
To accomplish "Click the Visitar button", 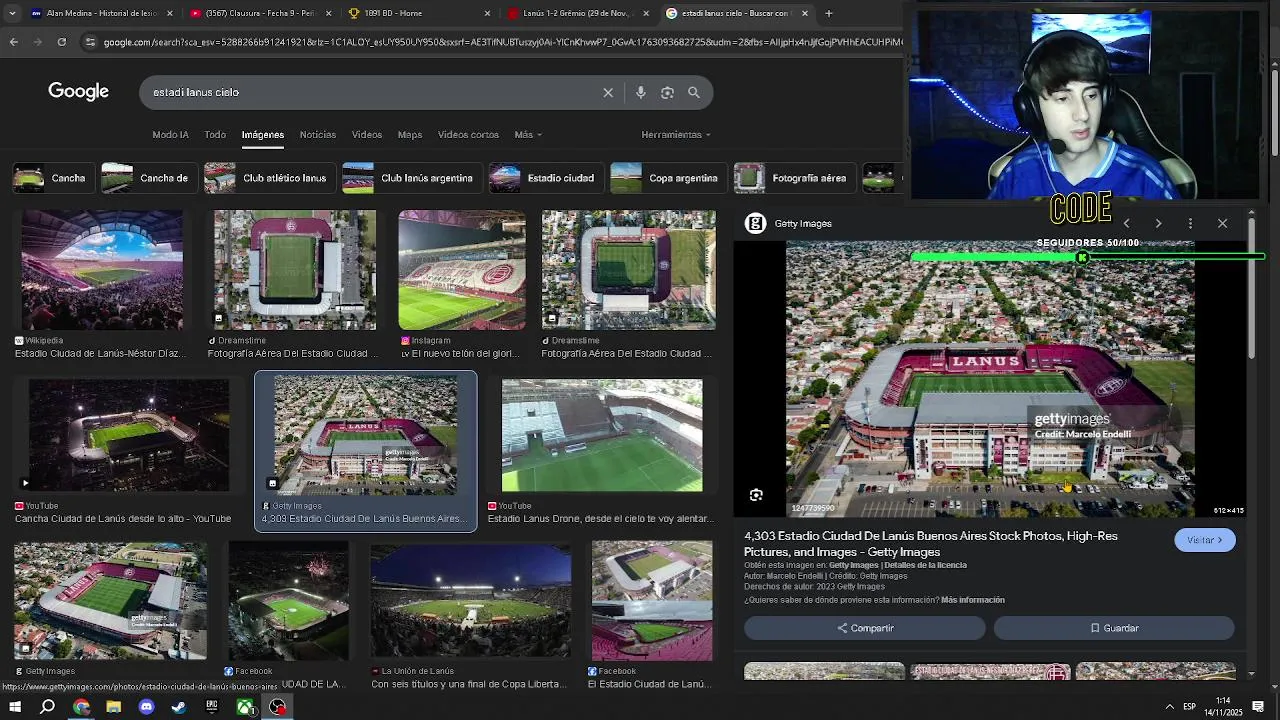I will pyautogui.click(x=1205, y=540).
